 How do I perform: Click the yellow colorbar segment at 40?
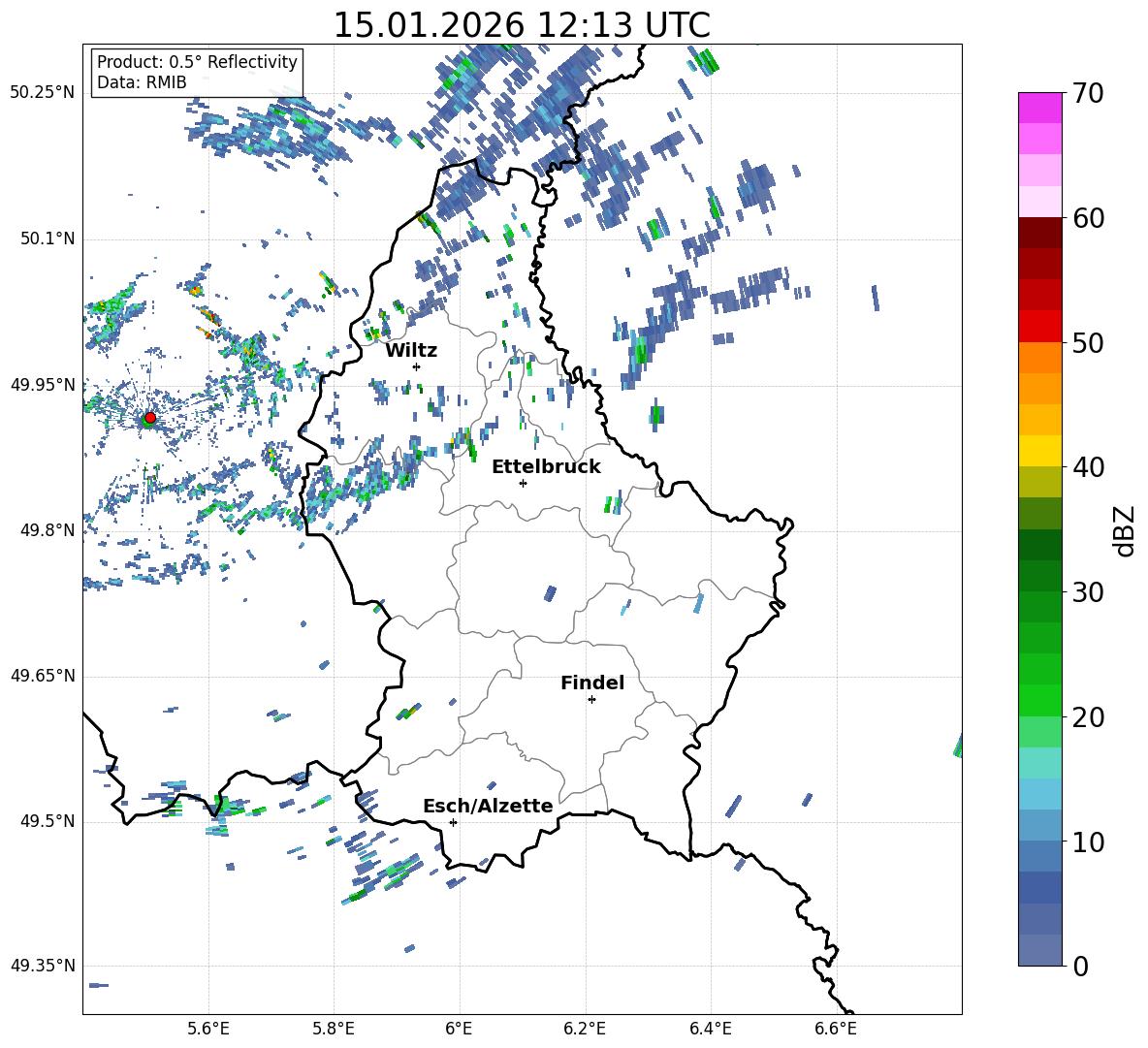pyautogui.click(x=1039, y=451)
